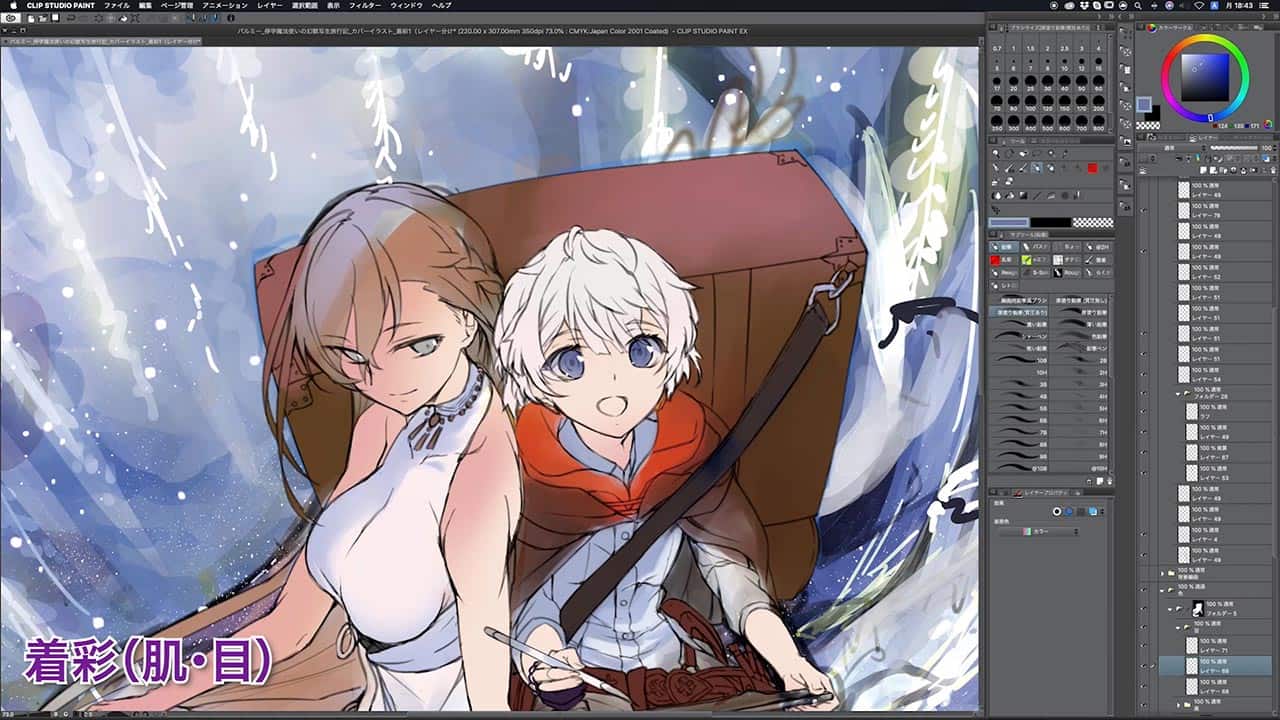Open the アニメーション menu
The image size is (1280, 720).
[x=224, y=5]
